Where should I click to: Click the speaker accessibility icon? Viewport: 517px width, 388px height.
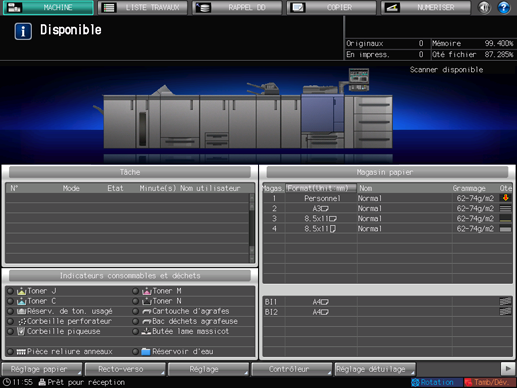pos(484,7)
